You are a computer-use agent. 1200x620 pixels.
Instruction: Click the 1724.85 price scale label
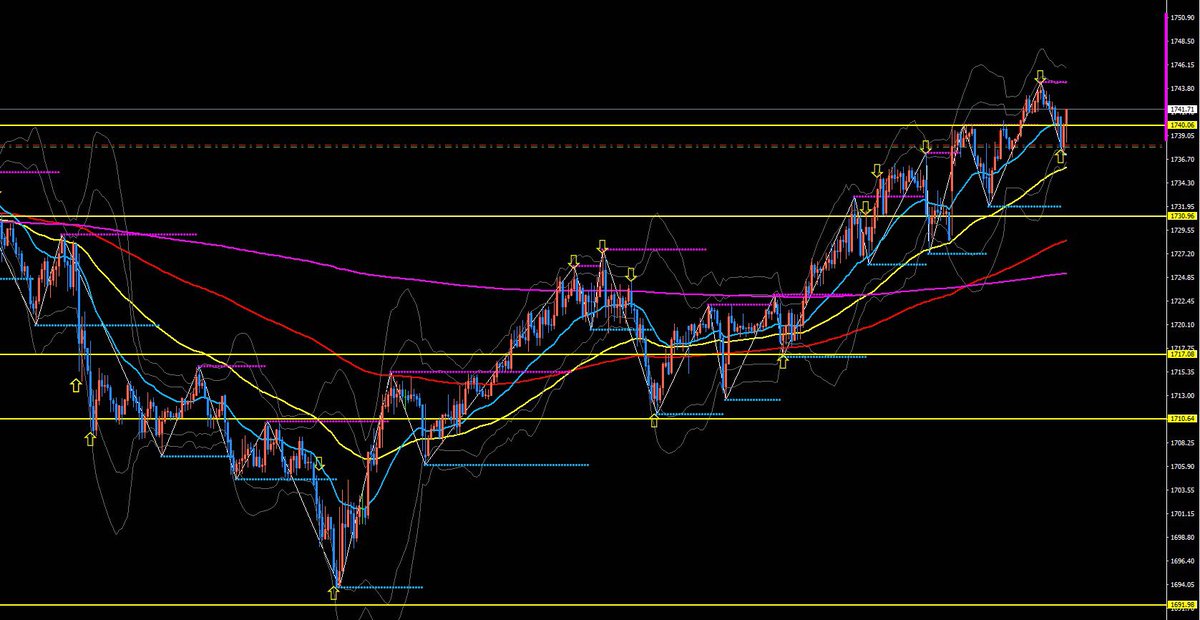1183,278
